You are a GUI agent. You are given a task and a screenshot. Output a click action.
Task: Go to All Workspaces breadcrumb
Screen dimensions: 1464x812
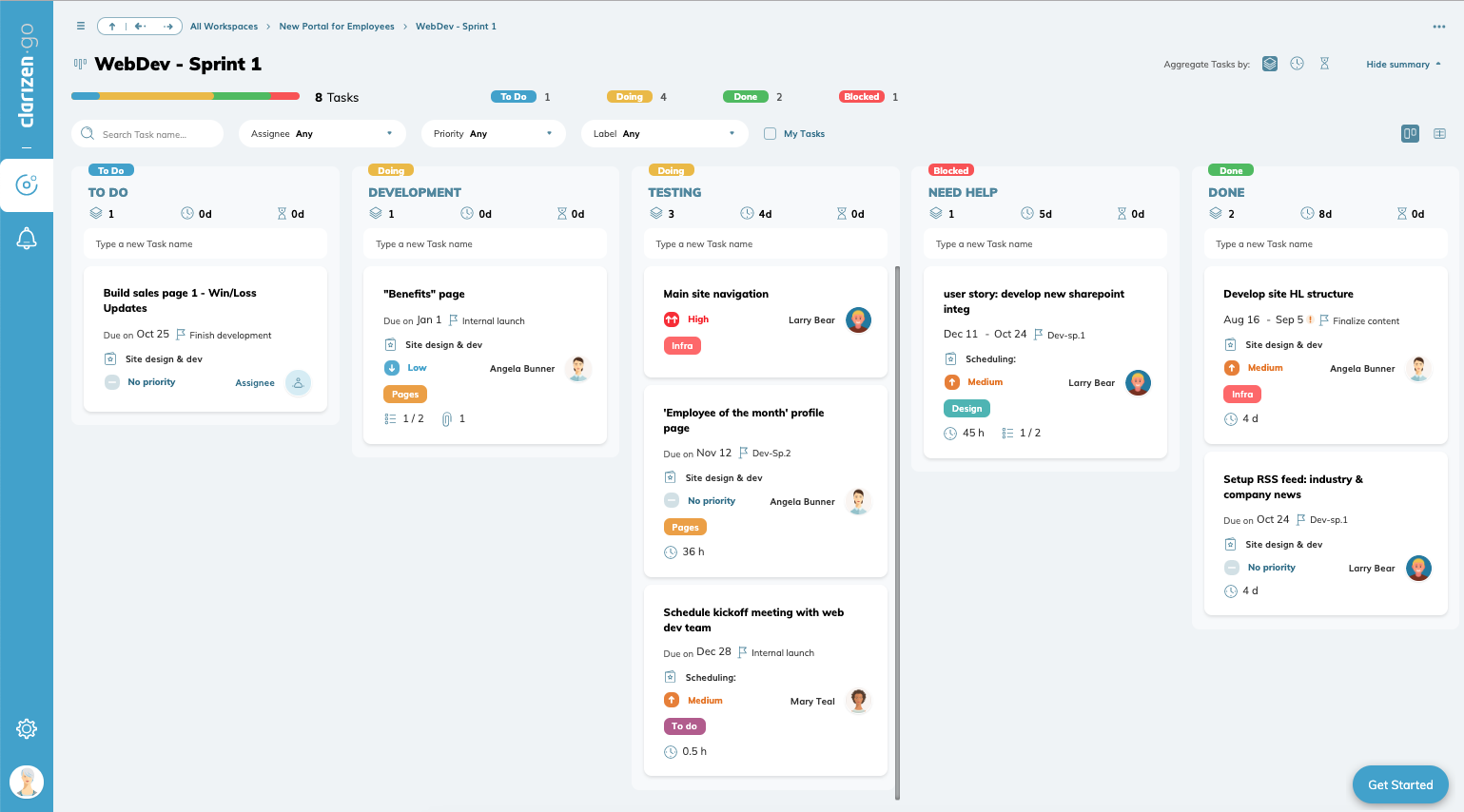point(224,27)
